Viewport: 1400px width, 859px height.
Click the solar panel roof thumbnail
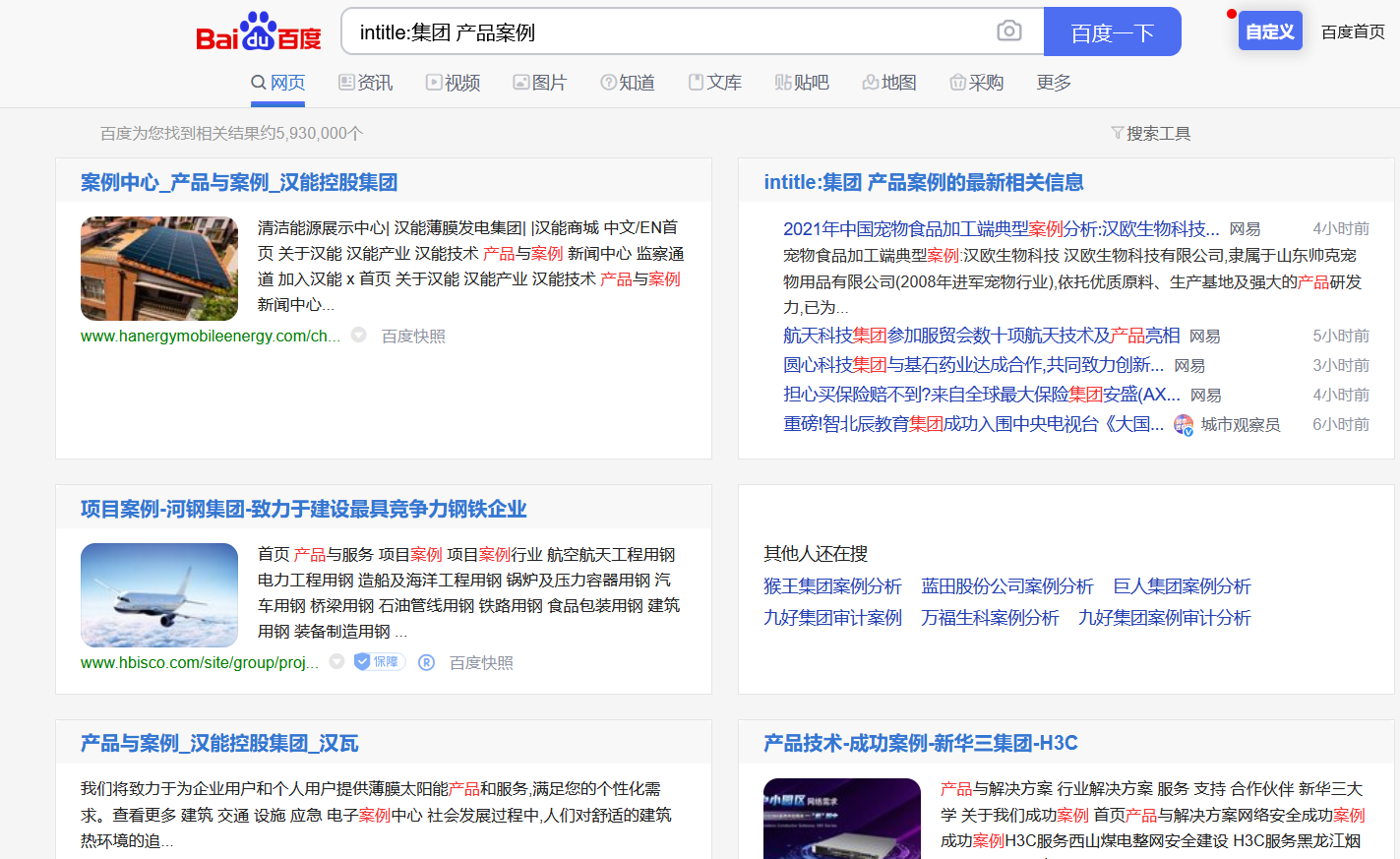(x=159, y=269)
